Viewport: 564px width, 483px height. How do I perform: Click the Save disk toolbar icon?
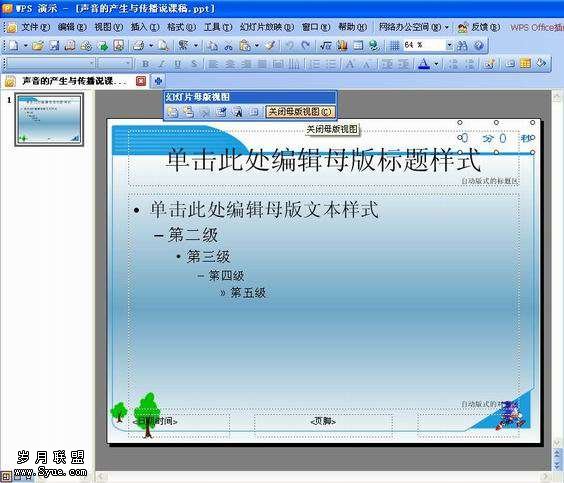[54, 46]
